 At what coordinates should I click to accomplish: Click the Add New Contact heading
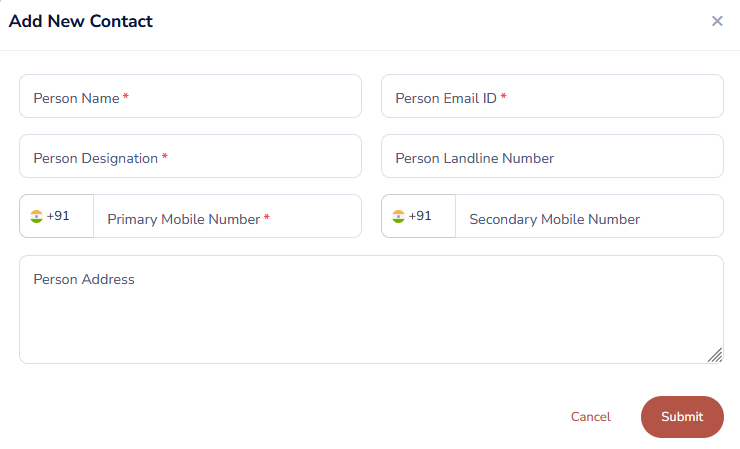(81, 21)
